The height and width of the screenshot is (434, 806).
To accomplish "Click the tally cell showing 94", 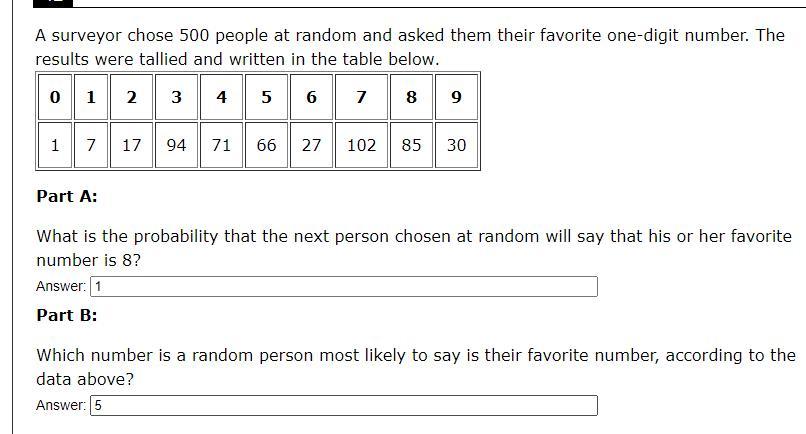I will click(x=176, y=145).
